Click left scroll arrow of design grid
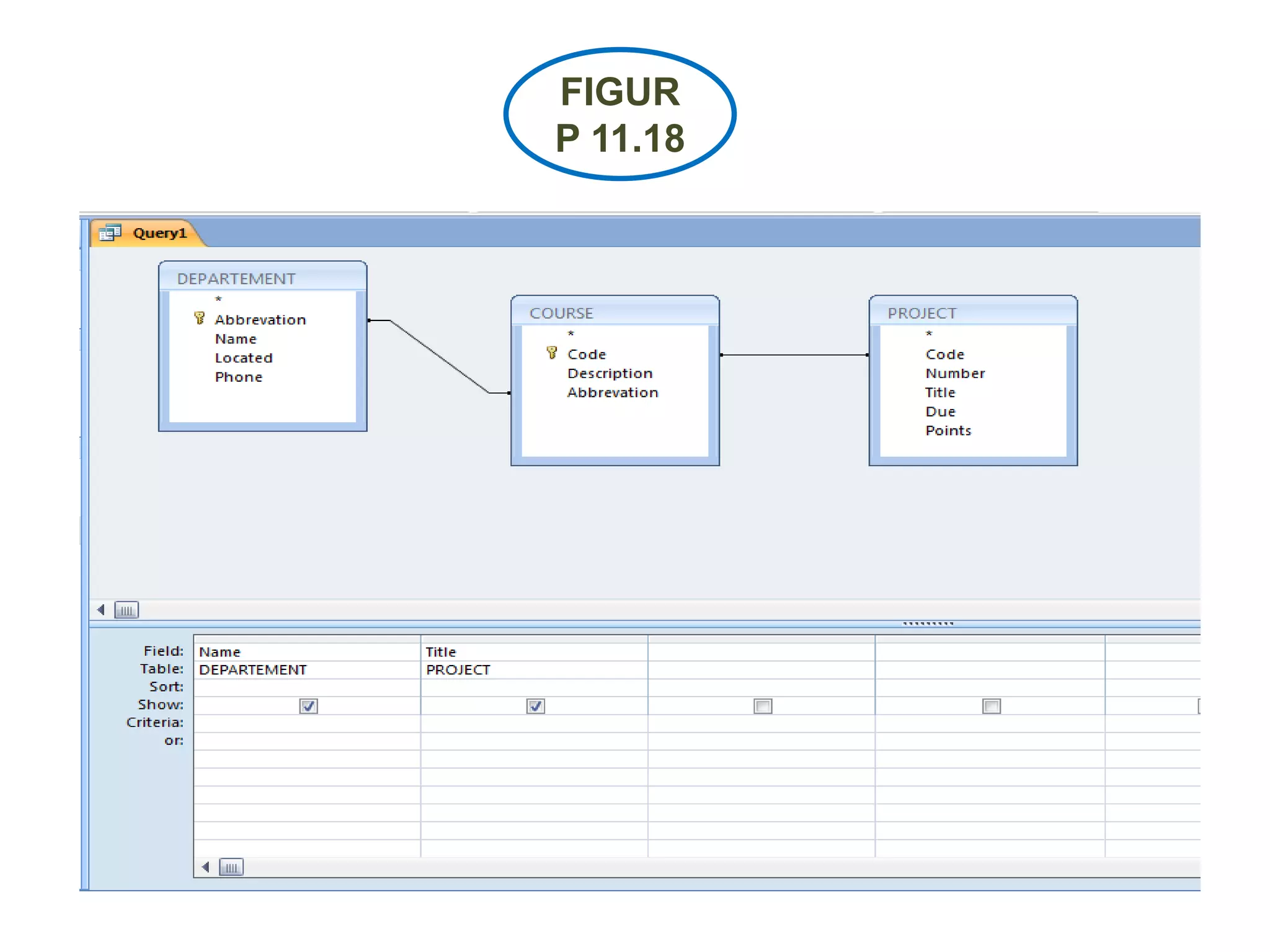The height and width of the screenshot is (952, 1270). (206, 867)
